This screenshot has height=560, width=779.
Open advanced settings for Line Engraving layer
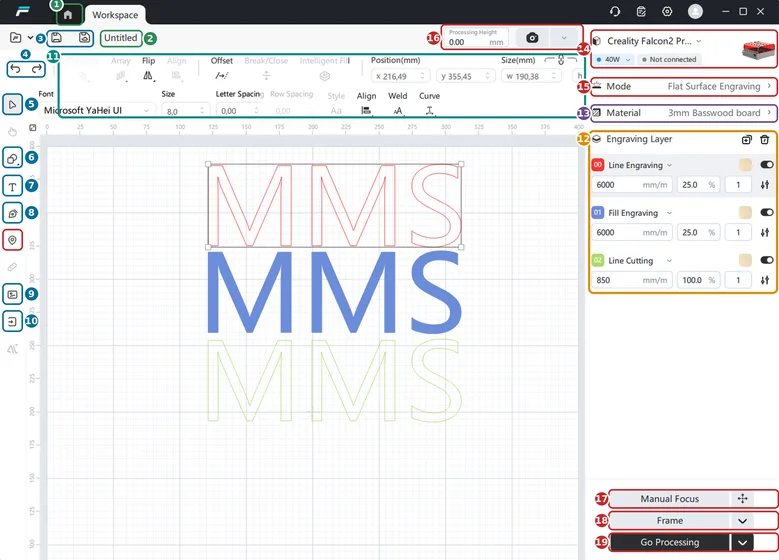pos(765,185)
